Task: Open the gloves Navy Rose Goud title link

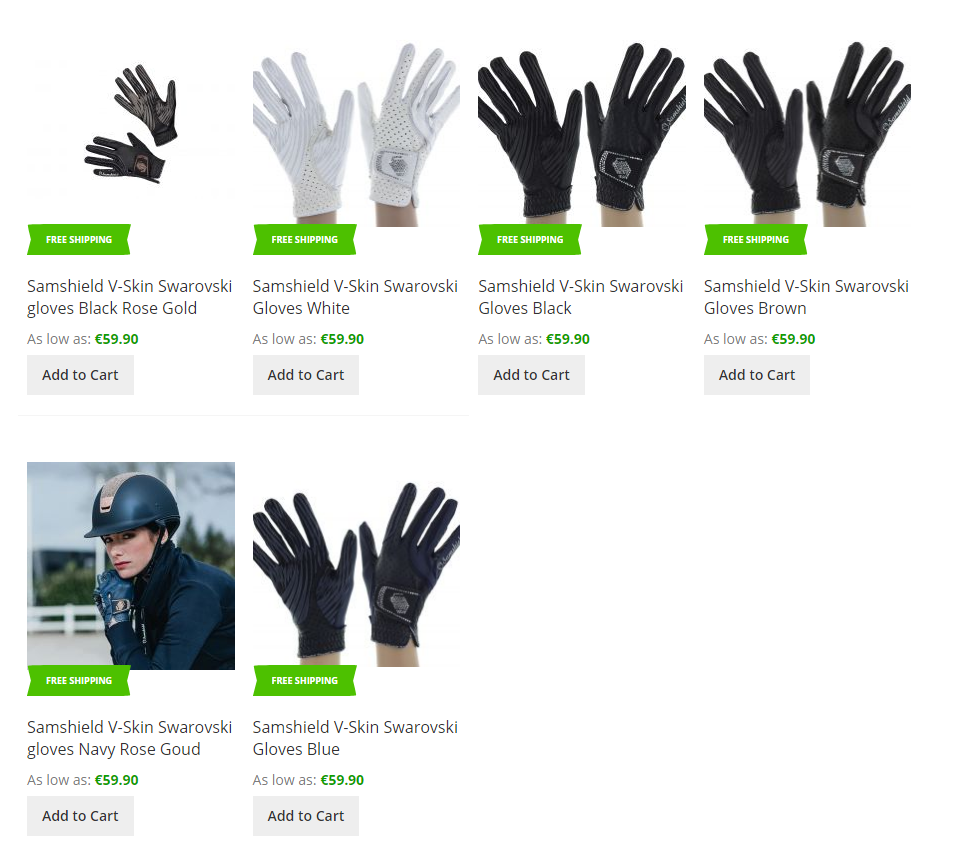Action: [x=129, y=738]
